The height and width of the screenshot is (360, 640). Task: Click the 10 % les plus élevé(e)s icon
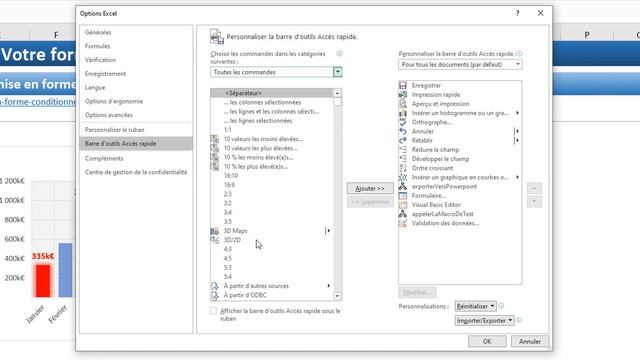pyautogui.click(x=215, y=167)
